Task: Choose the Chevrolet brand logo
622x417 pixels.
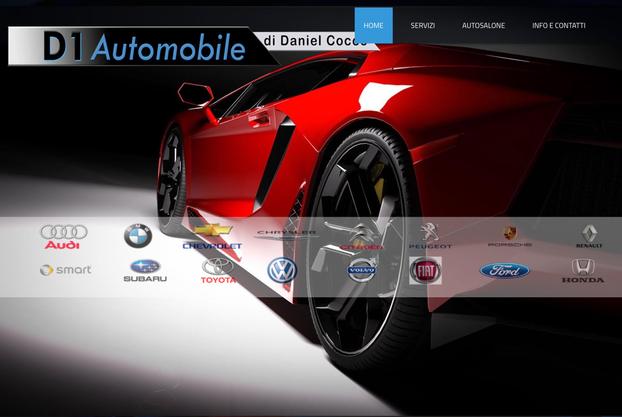Action: click(213, 237)
